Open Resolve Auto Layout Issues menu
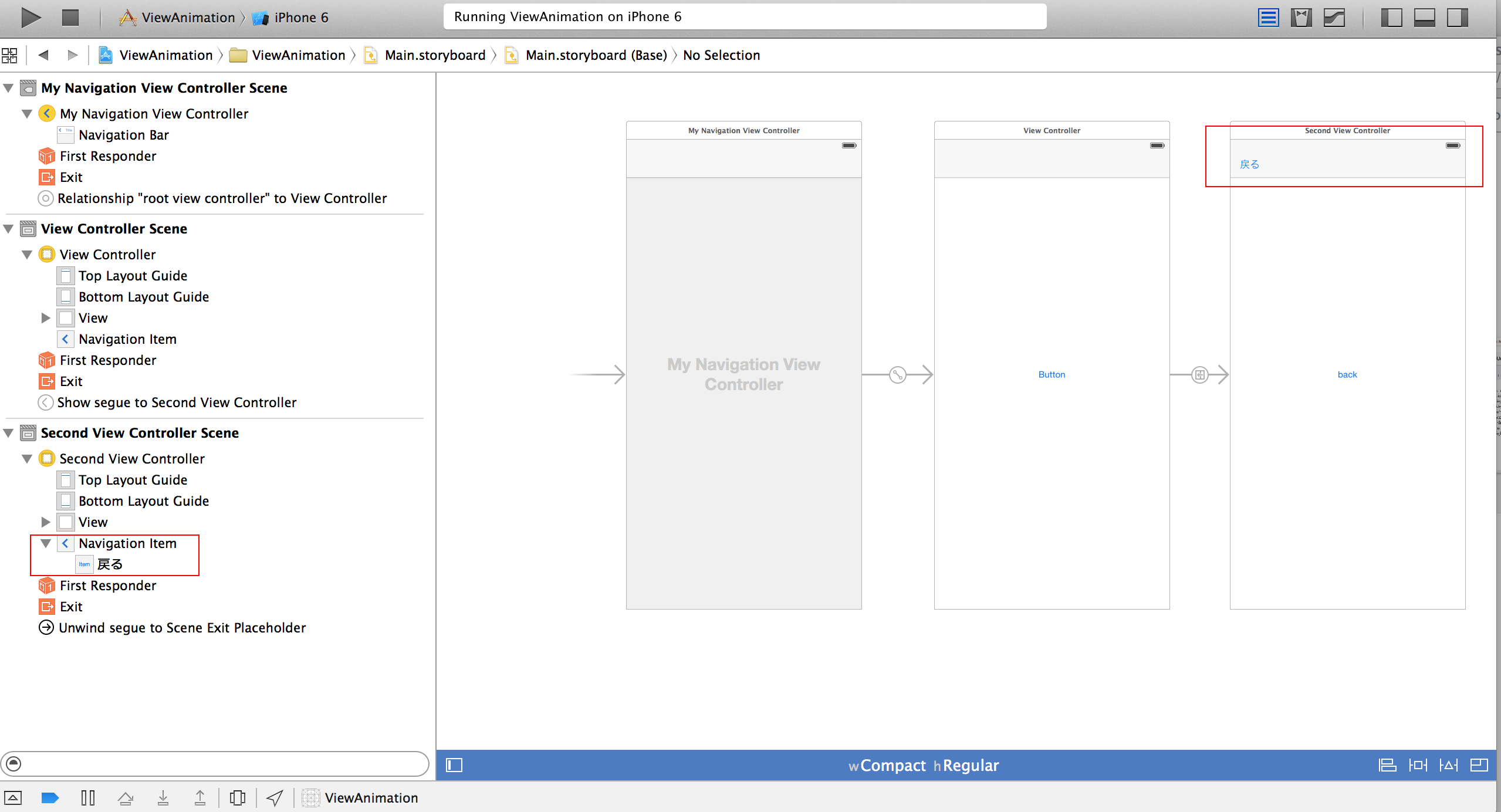This screenshot has width=1501, height=812. [x=1448, y=764]
